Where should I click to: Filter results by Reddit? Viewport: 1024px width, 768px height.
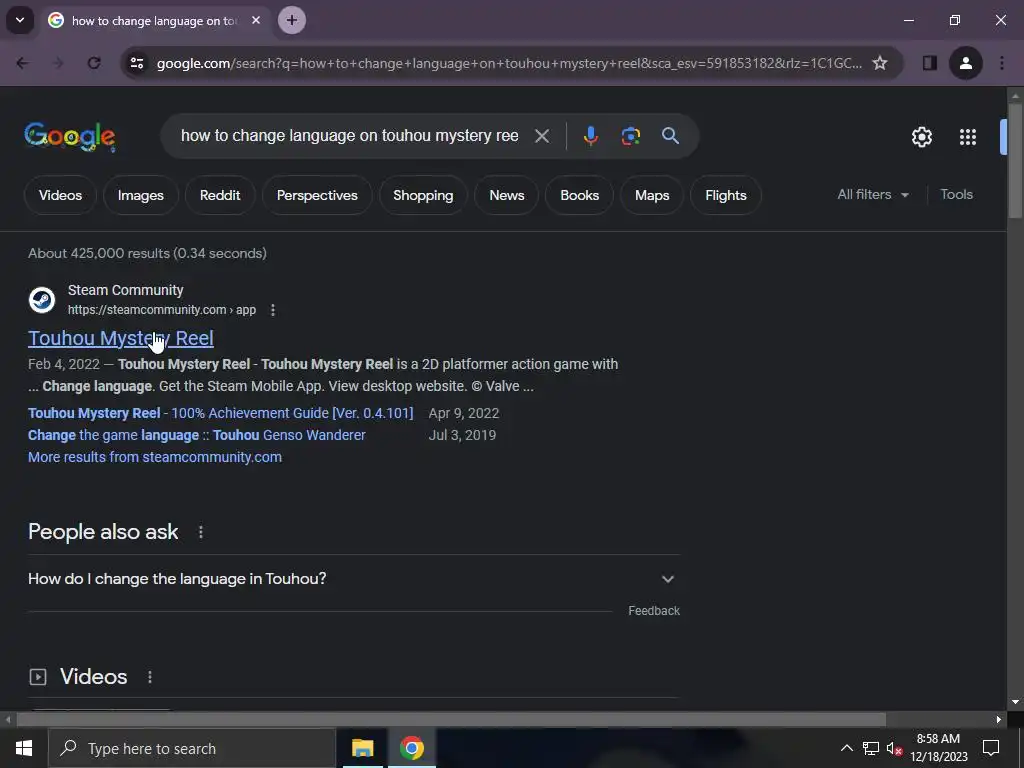click(220, 195)
